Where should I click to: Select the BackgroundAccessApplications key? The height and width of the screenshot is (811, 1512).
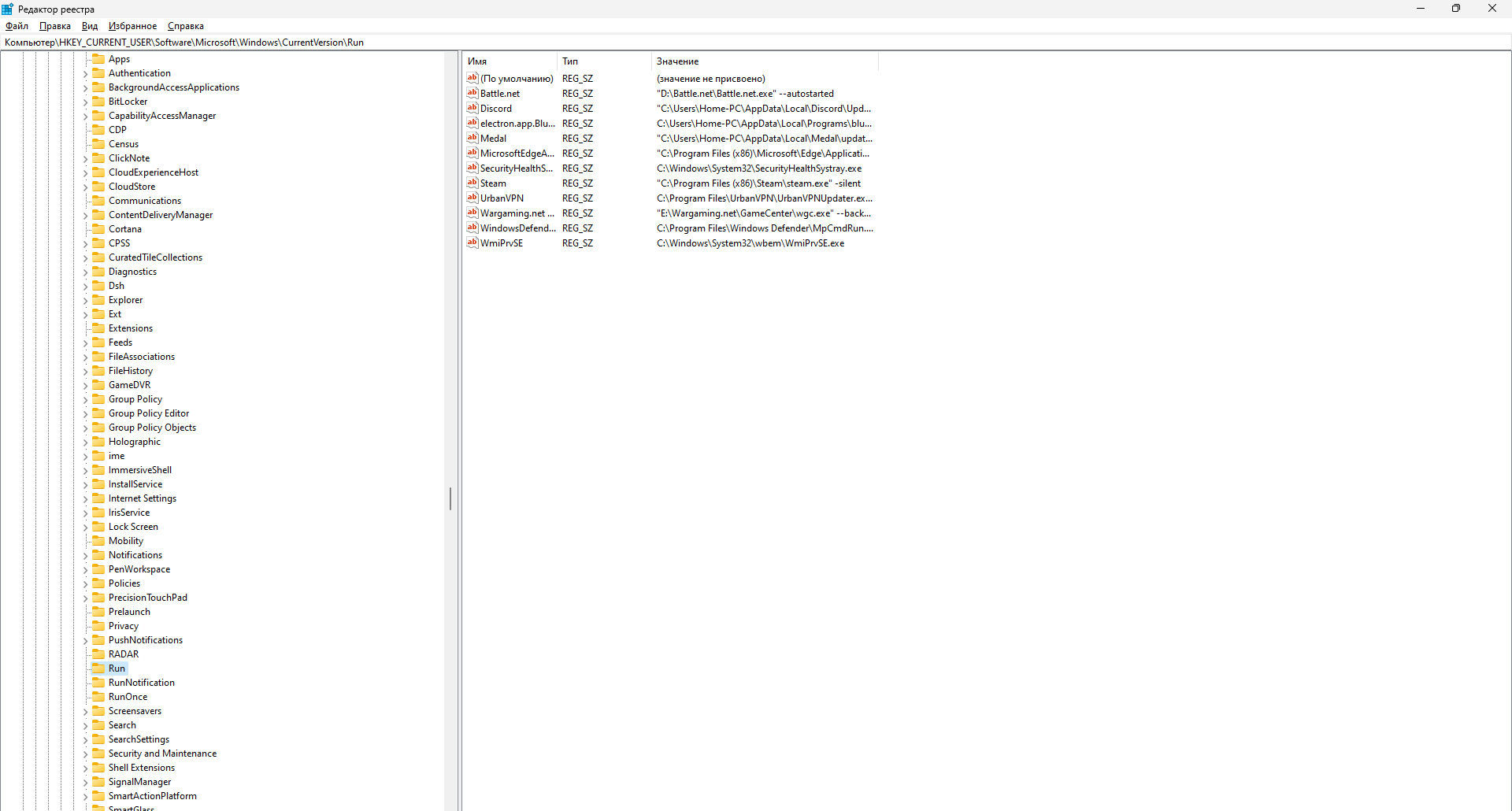(x=174, y=87)
